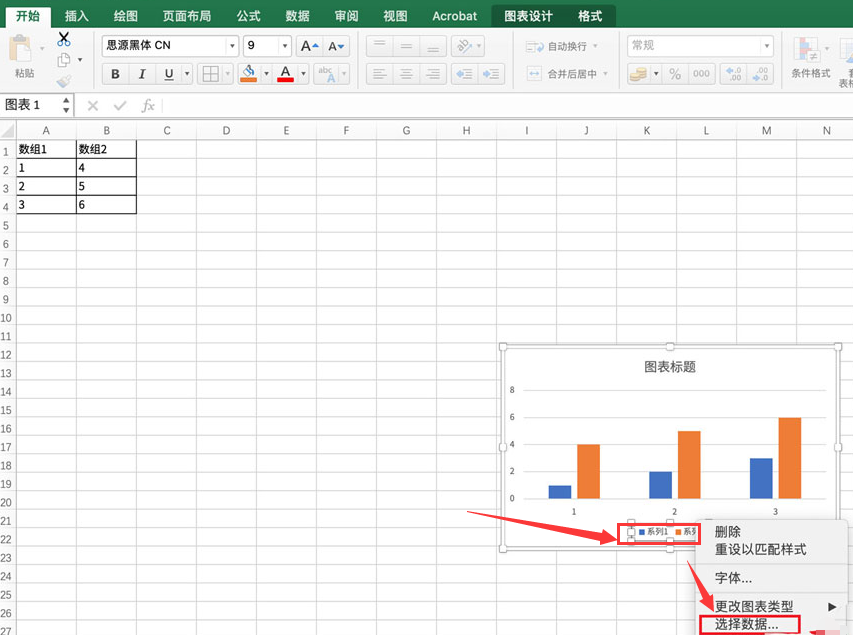Toggle Underline formatting

[167, 72]
